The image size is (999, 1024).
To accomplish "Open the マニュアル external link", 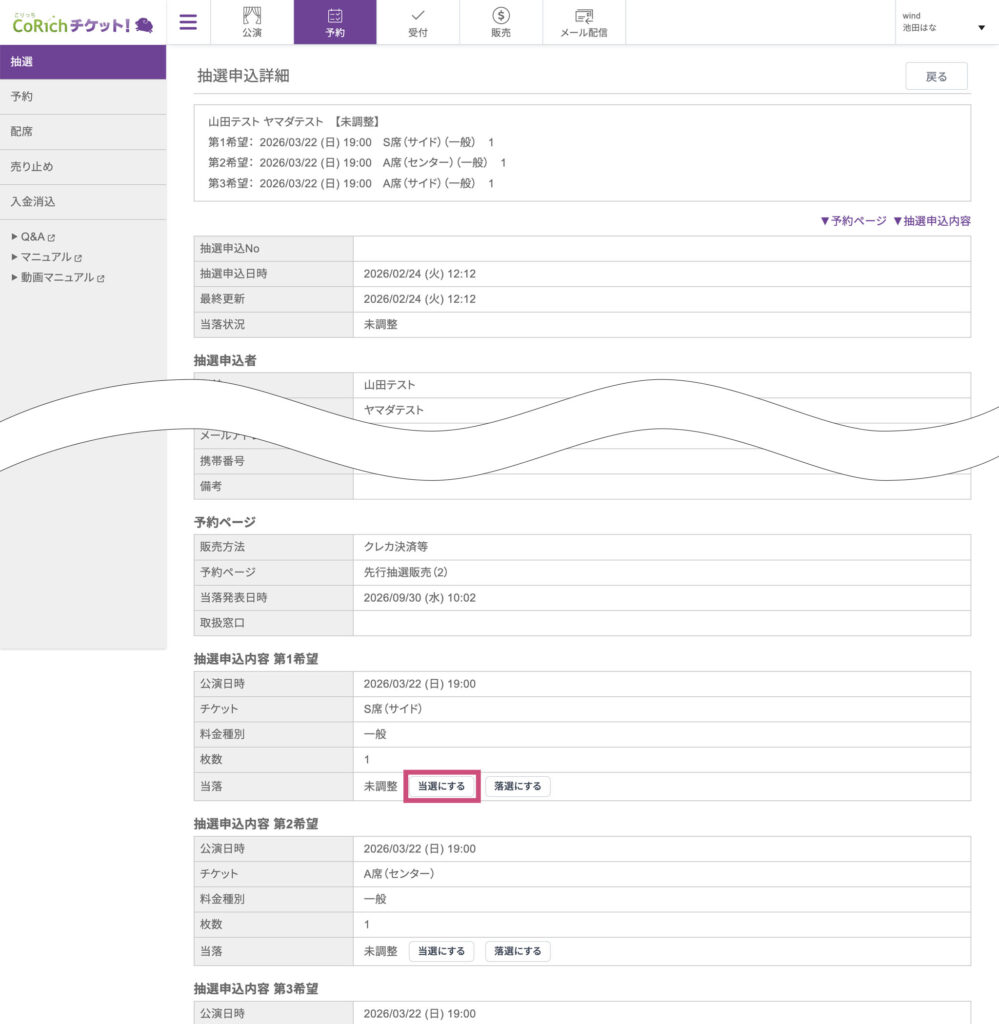I will 50,257.
